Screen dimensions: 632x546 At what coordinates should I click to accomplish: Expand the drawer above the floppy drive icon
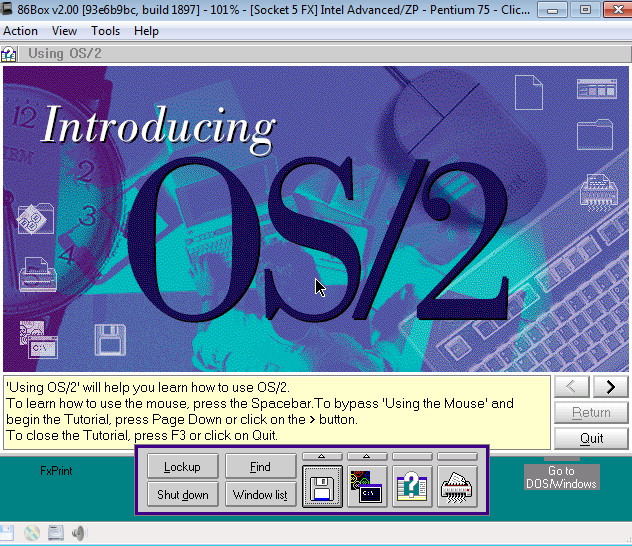[x=322, y=456]
